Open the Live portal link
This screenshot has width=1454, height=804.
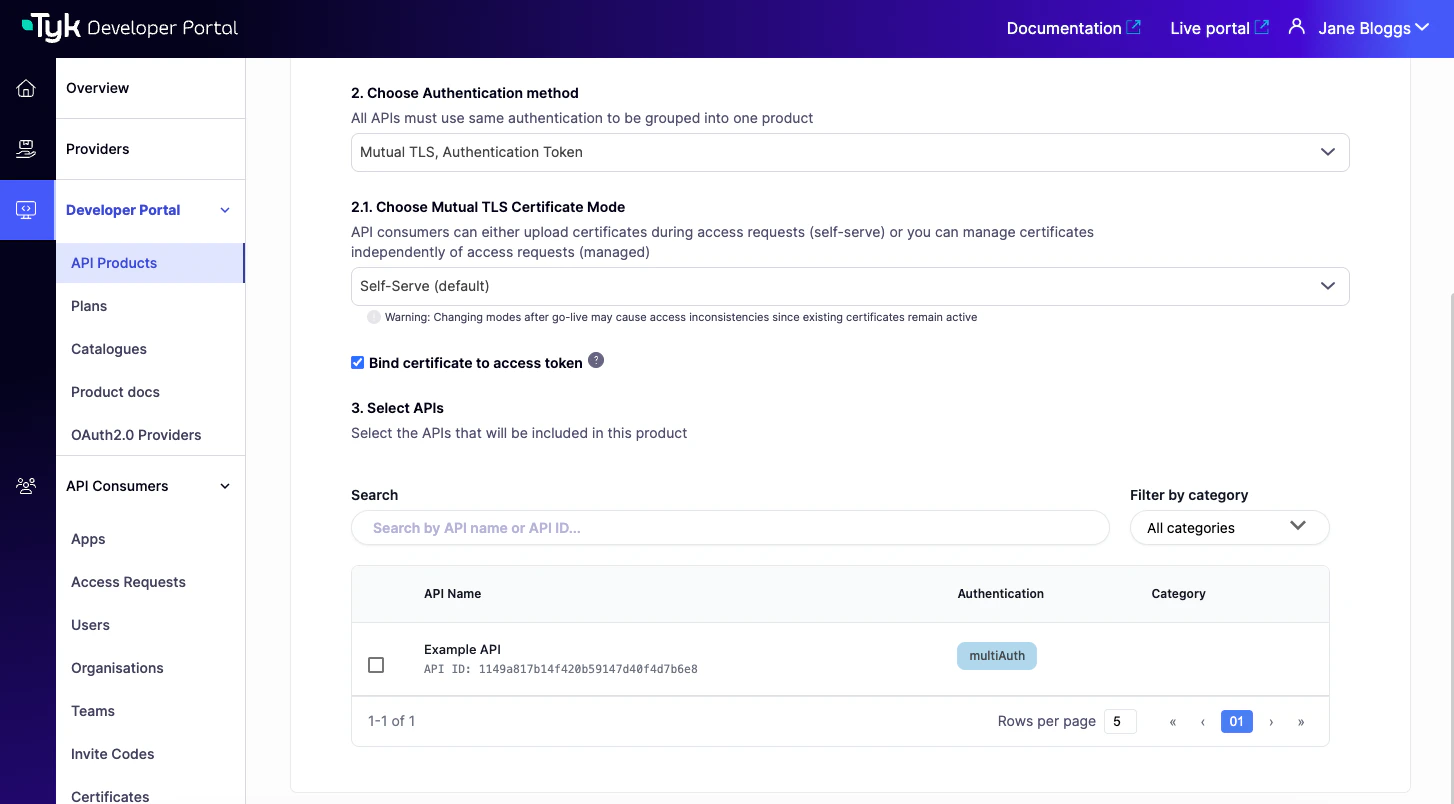1209,27
